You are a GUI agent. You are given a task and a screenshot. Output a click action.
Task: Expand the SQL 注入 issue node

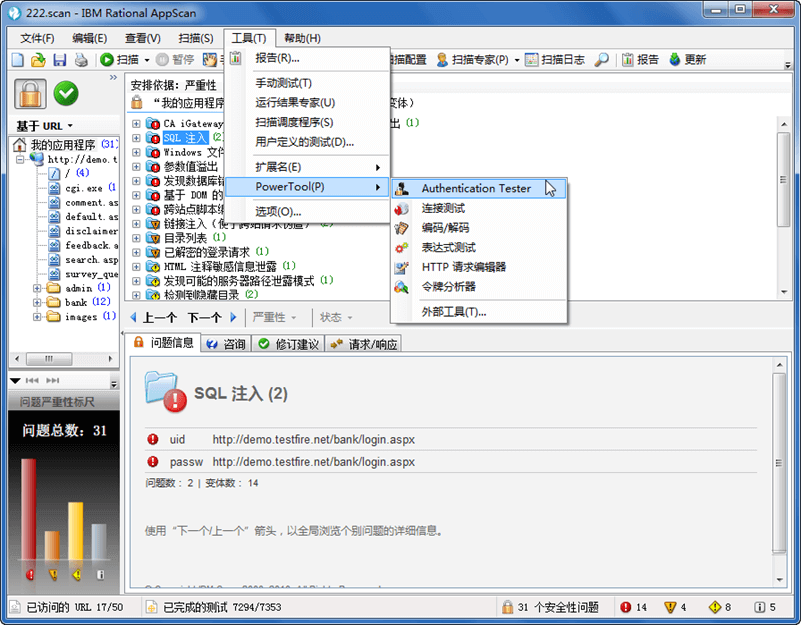(x=136, y=137)
